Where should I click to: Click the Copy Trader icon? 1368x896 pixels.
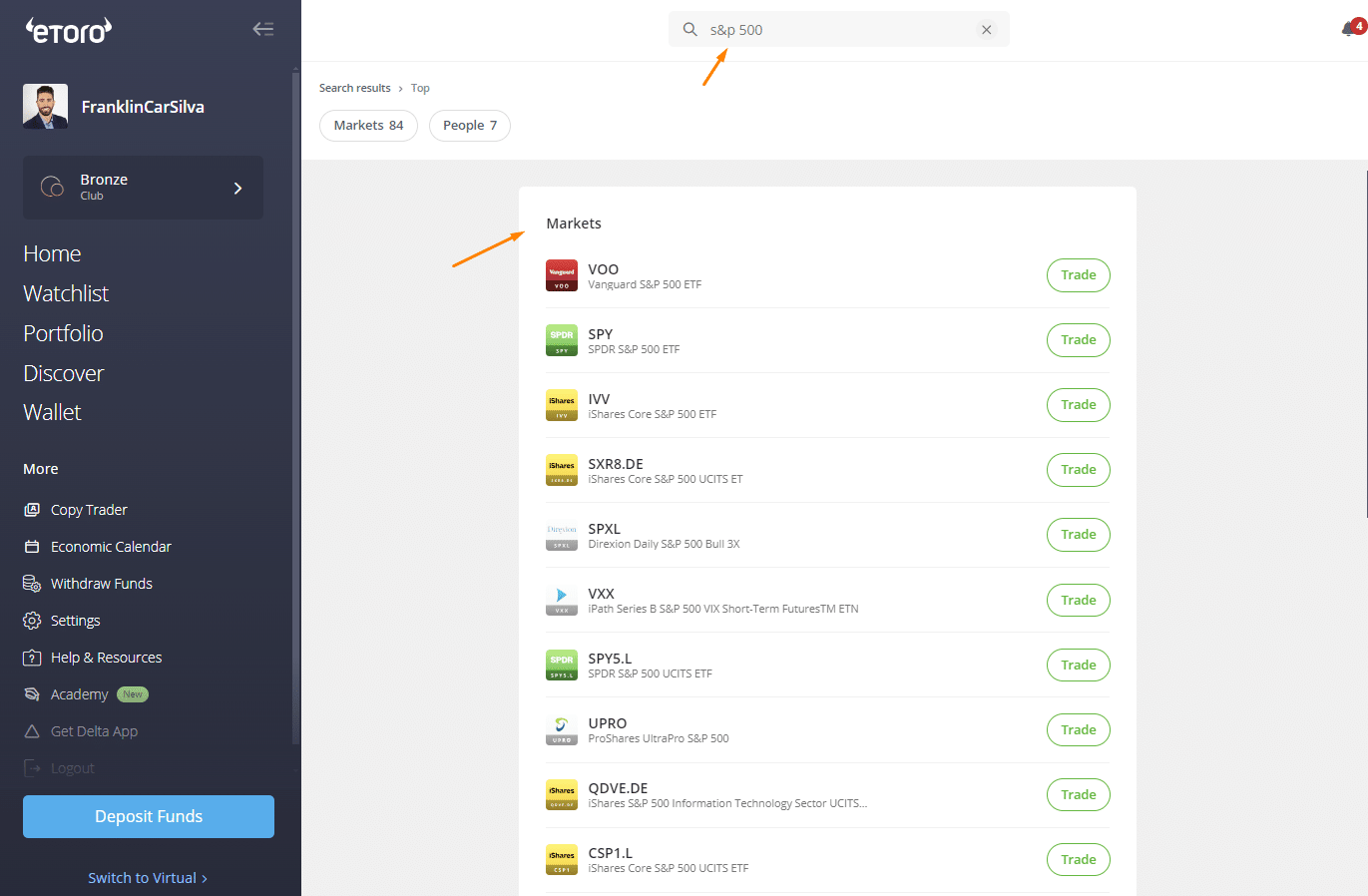(32, 510)
